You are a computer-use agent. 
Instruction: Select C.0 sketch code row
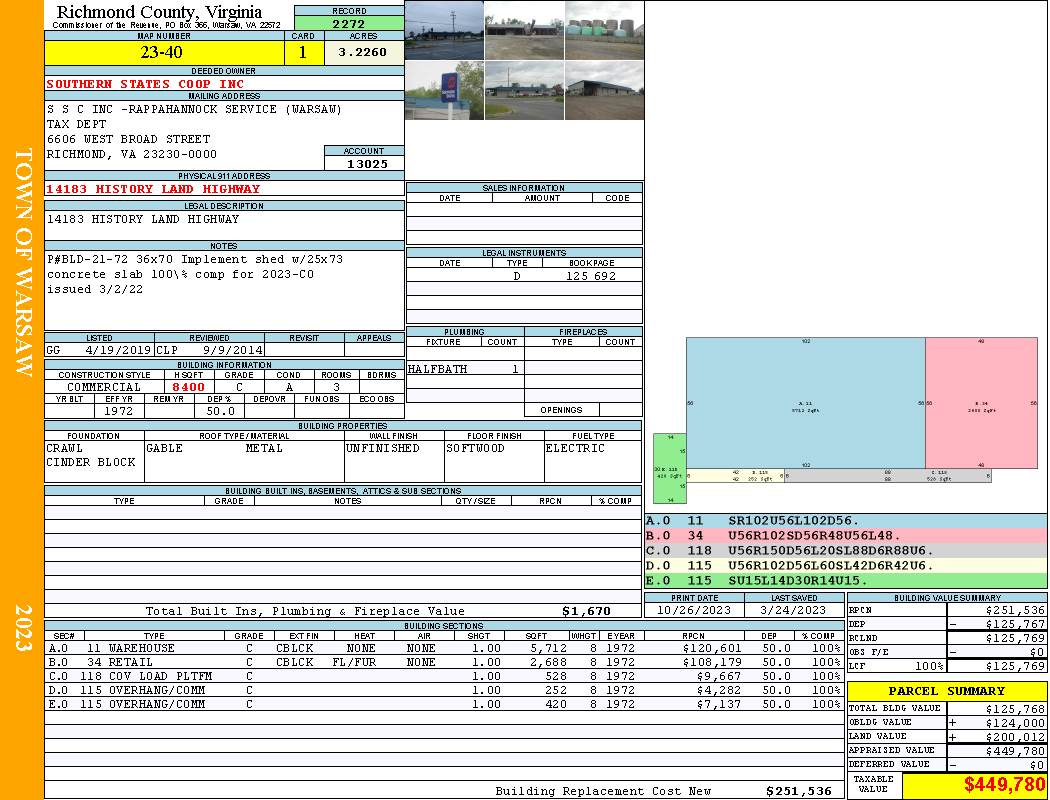[846, 550]
